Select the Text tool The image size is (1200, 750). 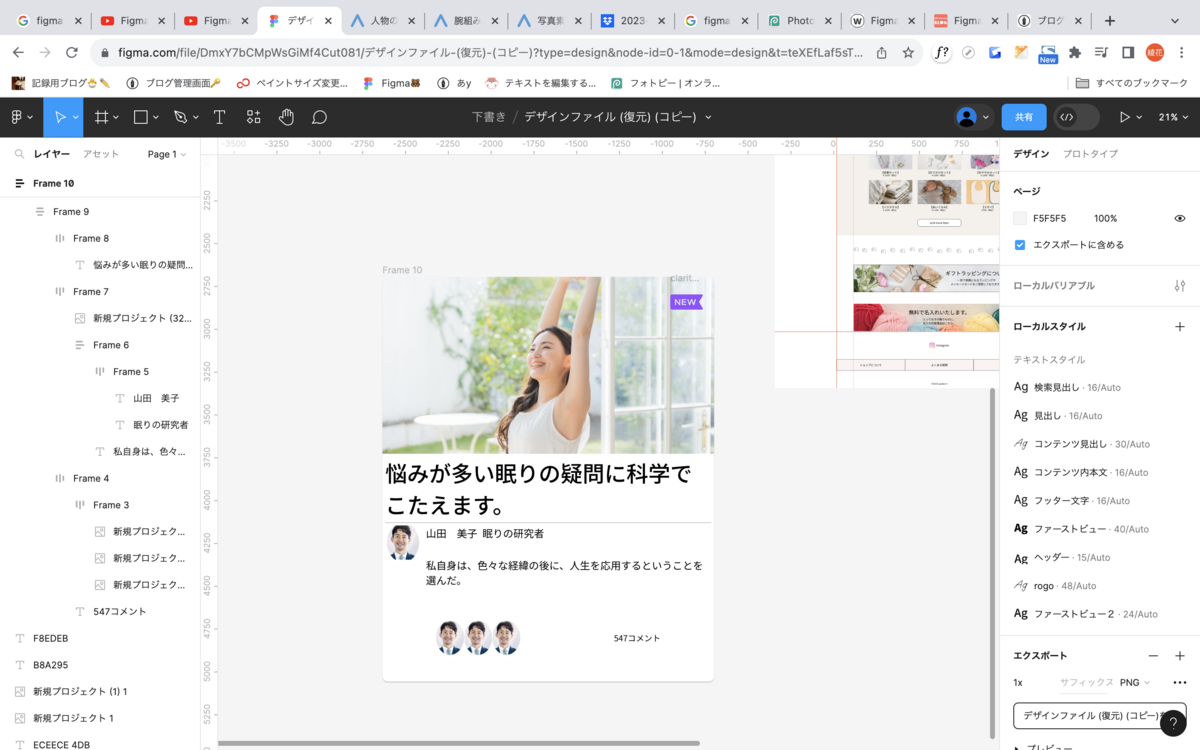click(219, 117)
